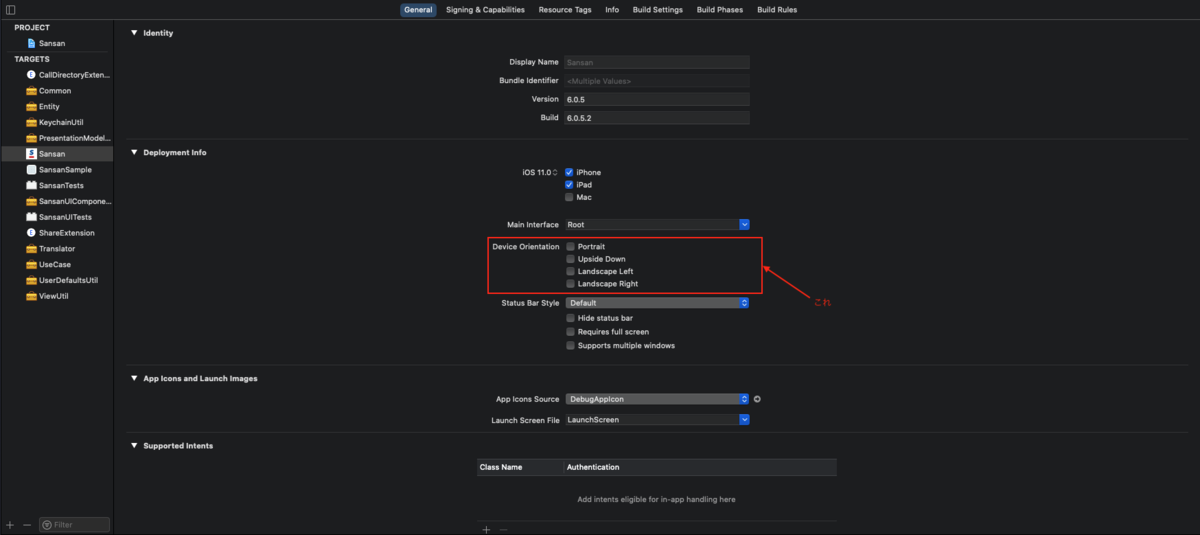The image size is (1200, 535).
Task: Click the Build field showing 6.0.5.2
Action: [657, 118]
